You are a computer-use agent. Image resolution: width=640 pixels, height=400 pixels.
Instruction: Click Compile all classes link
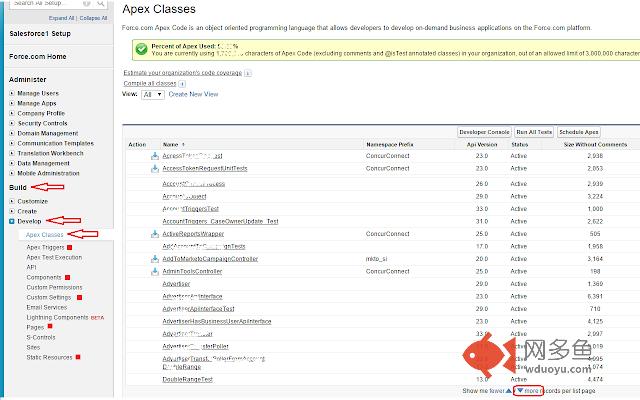[x=150, y=83]
